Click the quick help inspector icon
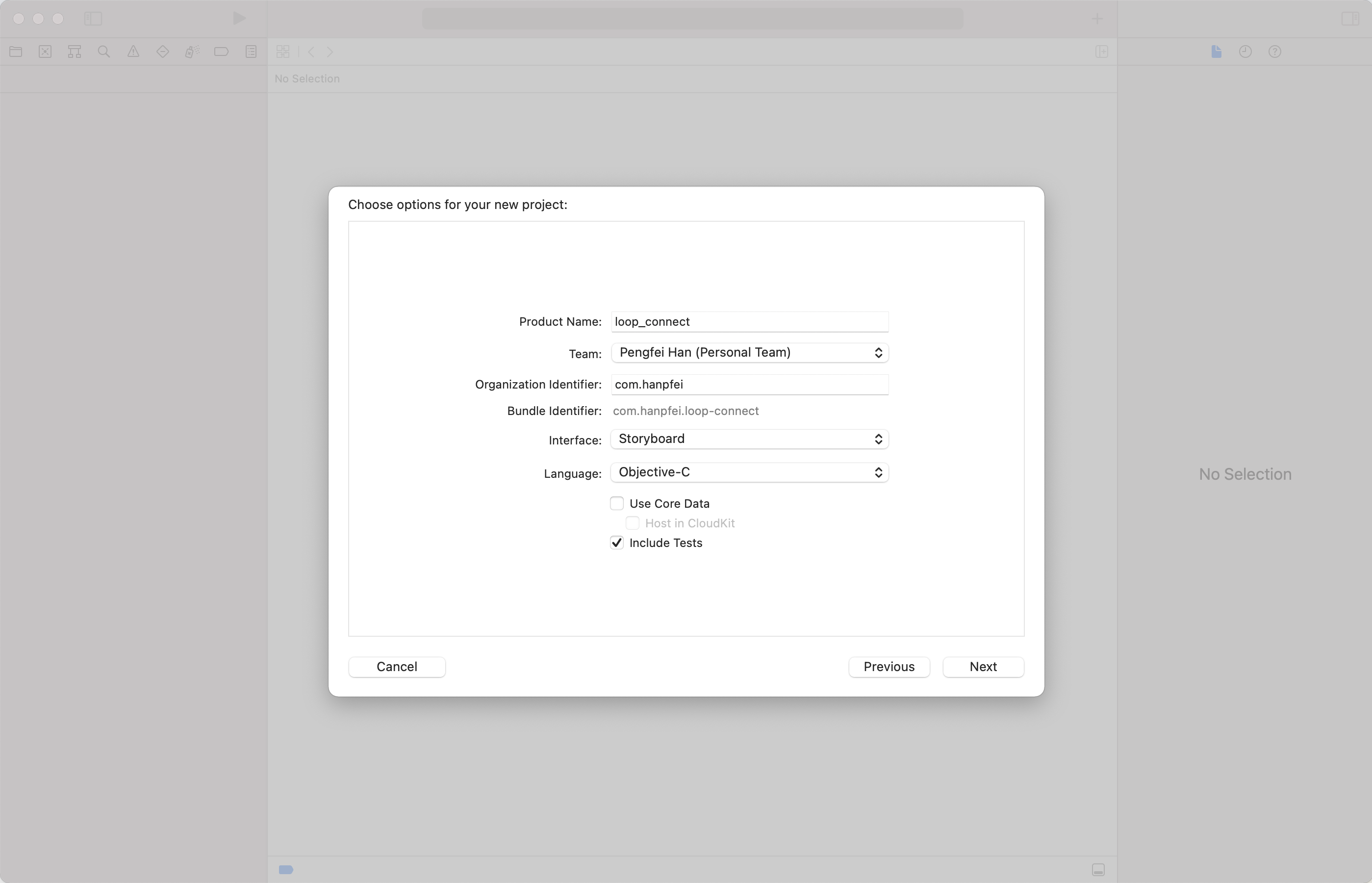The image size is (1372, 883). tap(1274, 52)
